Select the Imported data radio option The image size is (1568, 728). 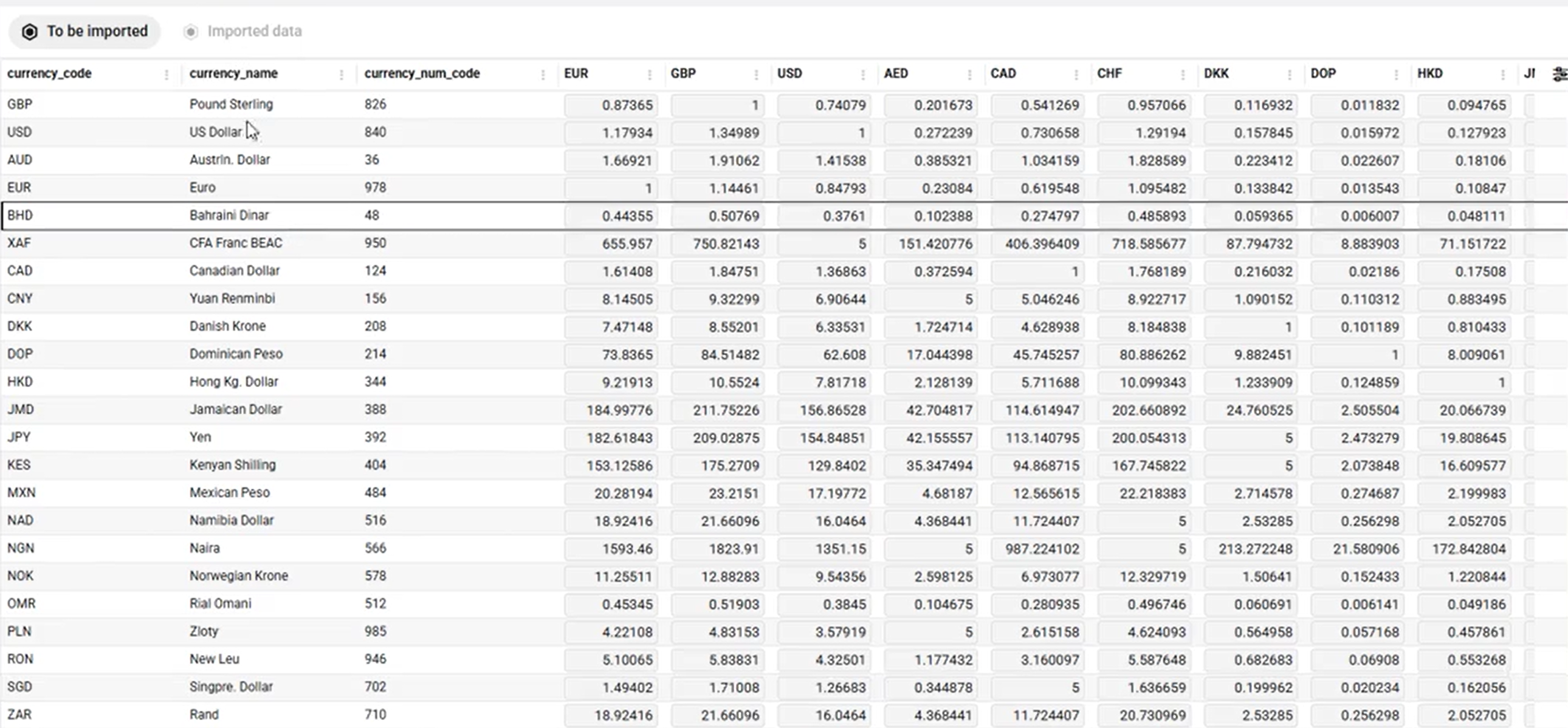191,32
